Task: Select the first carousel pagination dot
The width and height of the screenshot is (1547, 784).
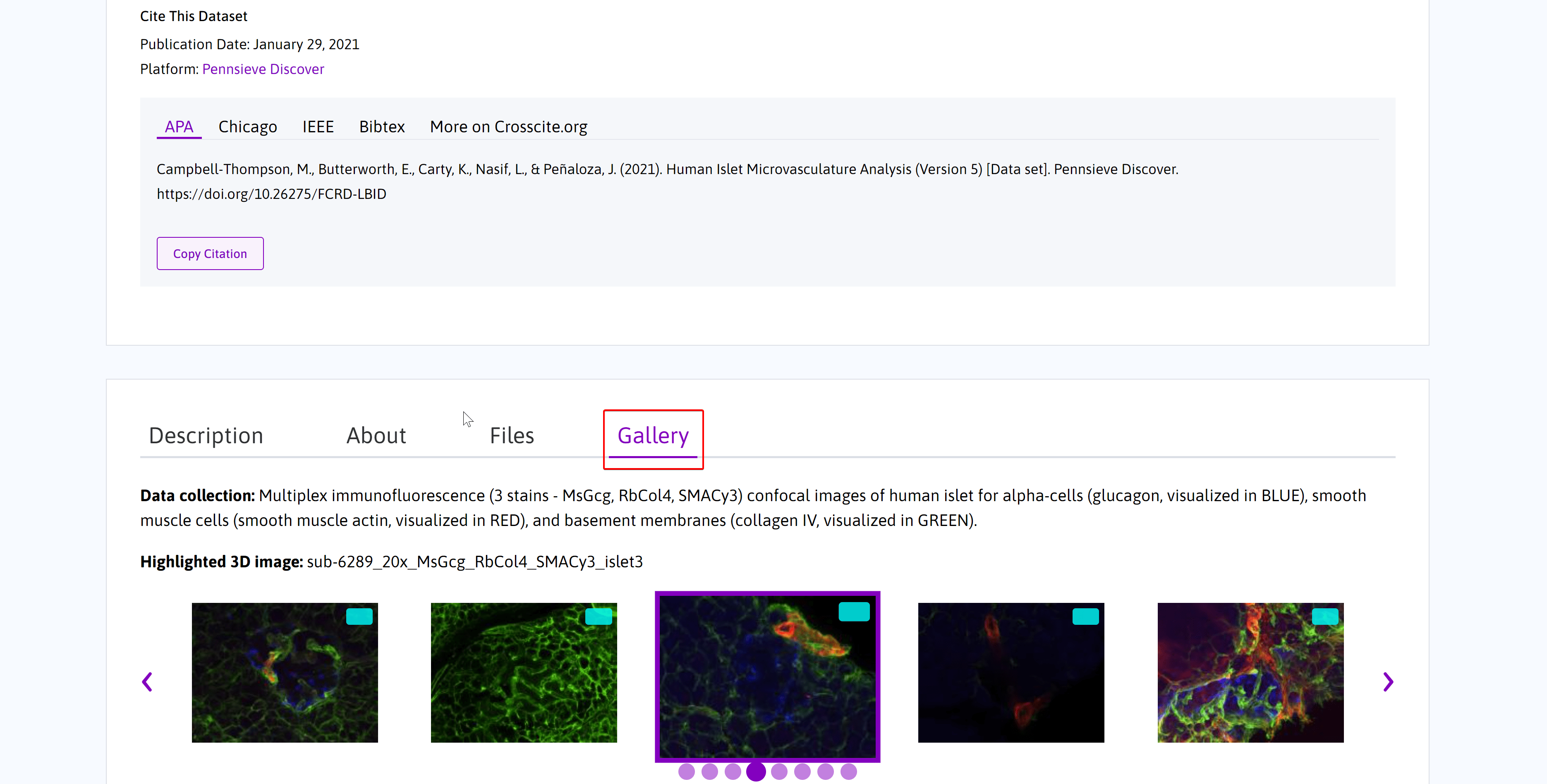Action: (x=686, y=772)
